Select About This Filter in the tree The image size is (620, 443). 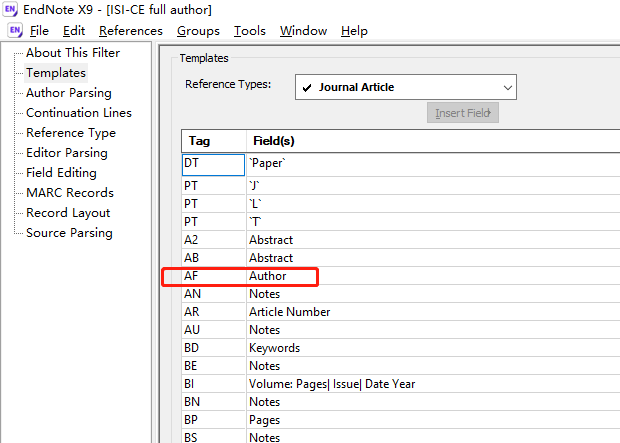(x=73, y=53)
